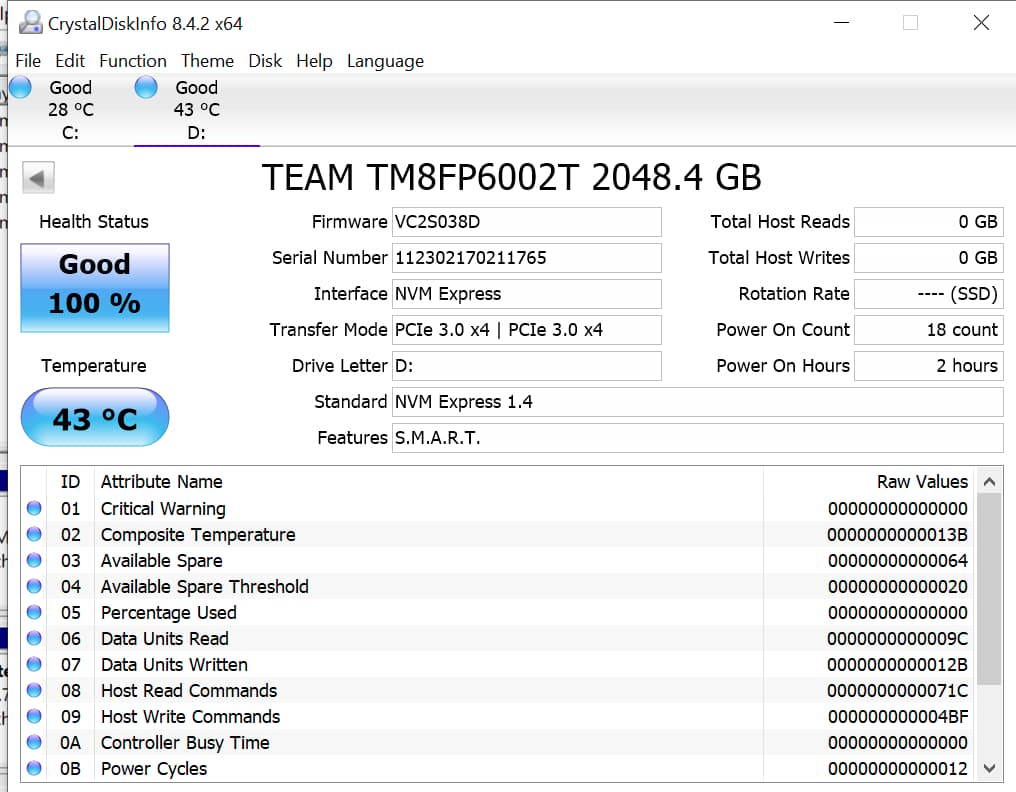
Task: Open the Edit menu
Action: coord(70,61)
